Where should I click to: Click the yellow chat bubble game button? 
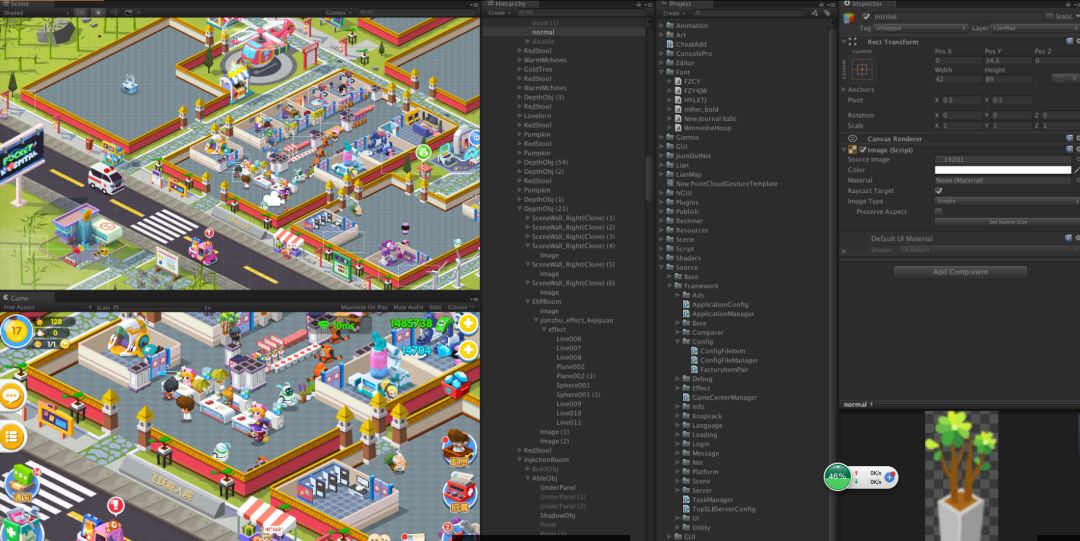pyautogui.click(x=12, y=396)
